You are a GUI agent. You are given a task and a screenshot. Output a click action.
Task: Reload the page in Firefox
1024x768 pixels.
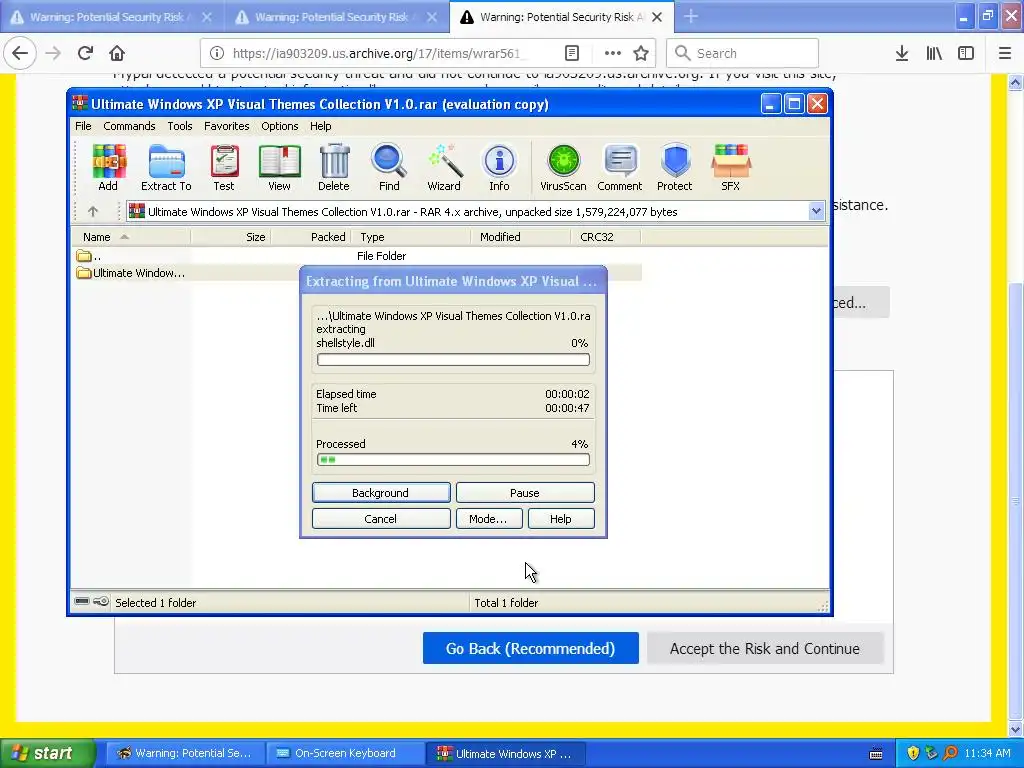coord(85,54)
